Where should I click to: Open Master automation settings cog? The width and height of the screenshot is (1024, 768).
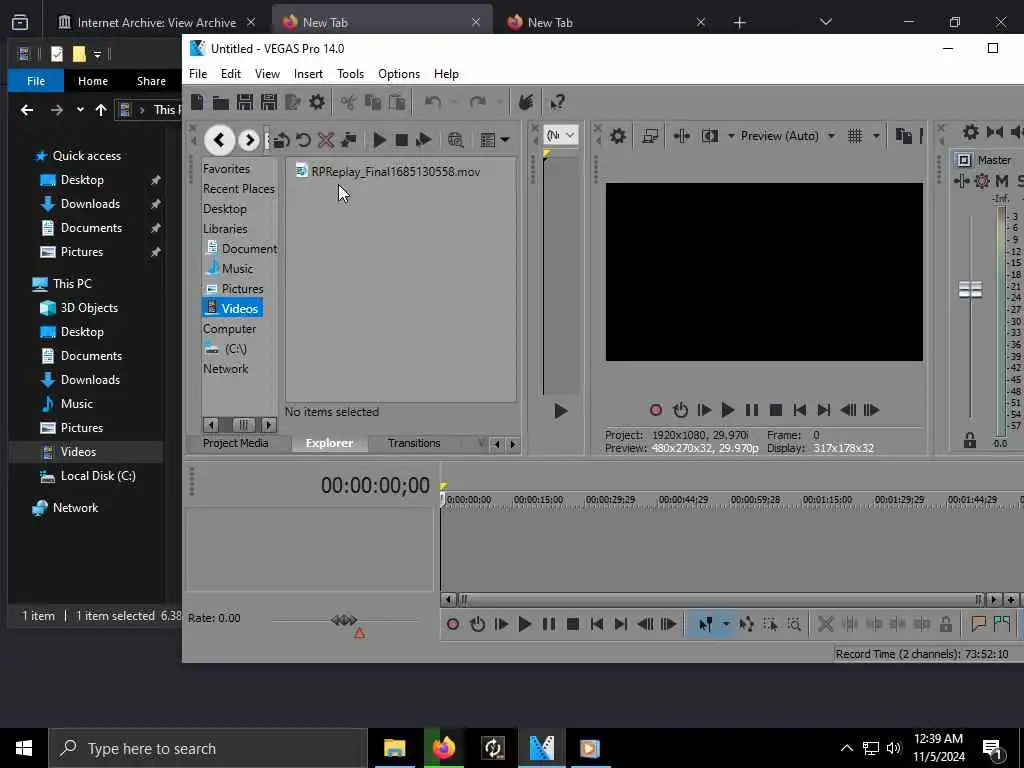[x=982, y=181]
